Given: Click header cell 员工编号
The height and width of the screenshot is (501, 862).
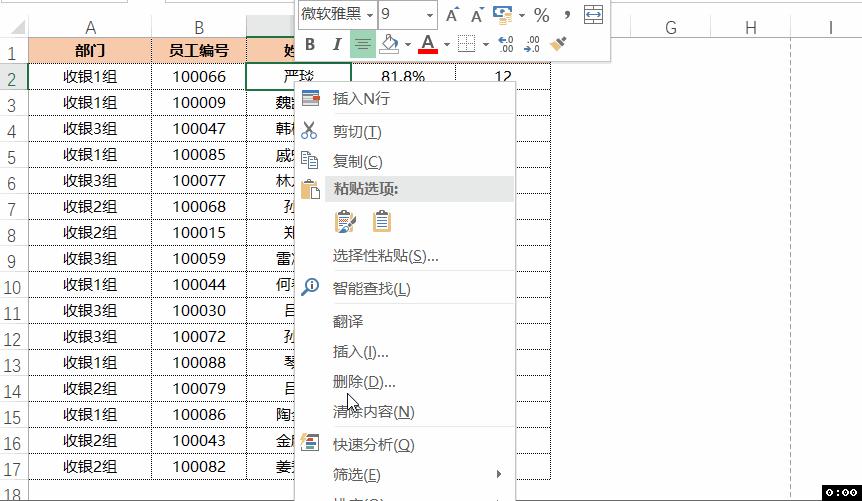Looking at the screenshot, I should click(199, 51).
